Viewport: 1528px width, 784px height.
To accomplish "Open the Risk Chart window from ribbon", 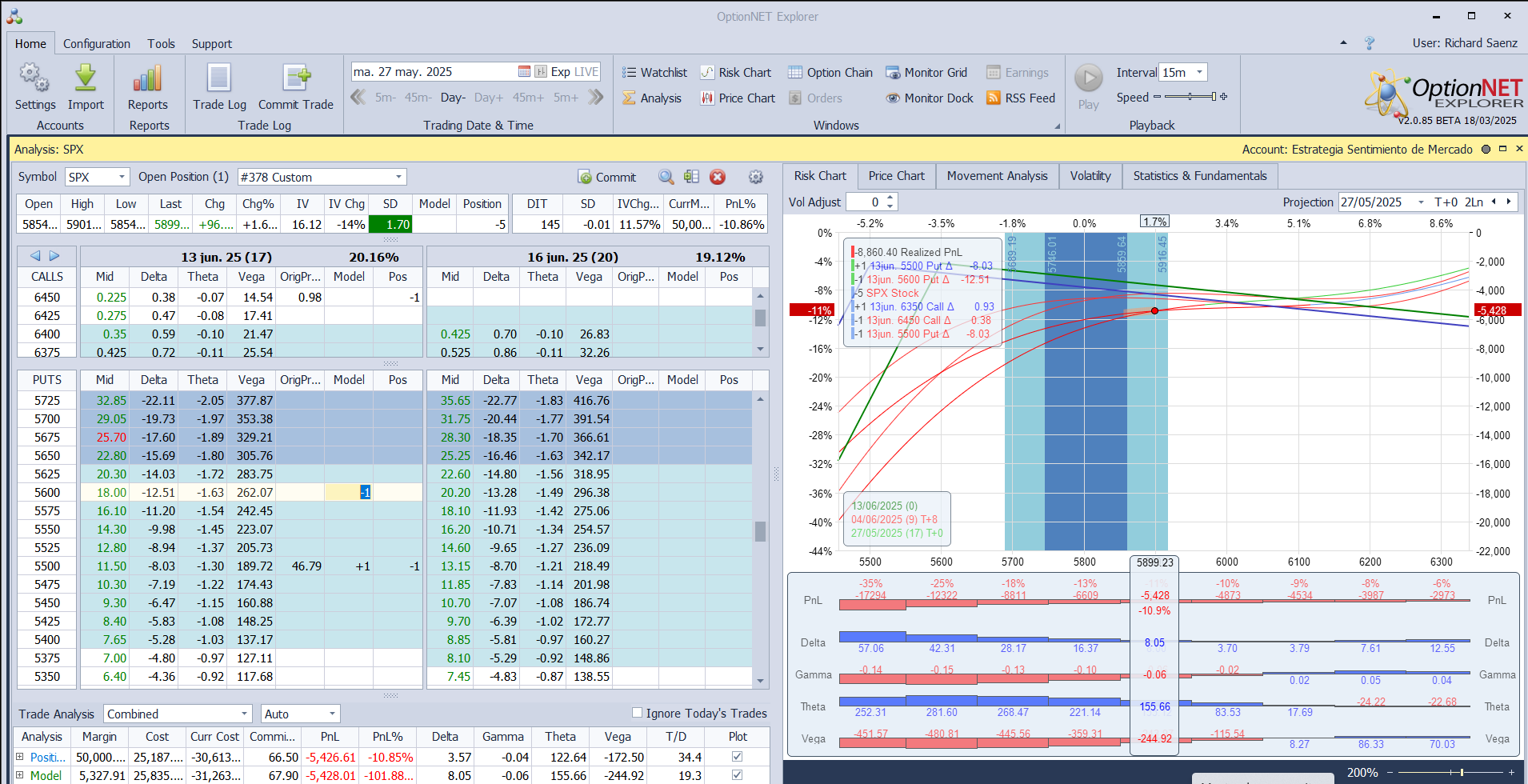I will [736, 73].
